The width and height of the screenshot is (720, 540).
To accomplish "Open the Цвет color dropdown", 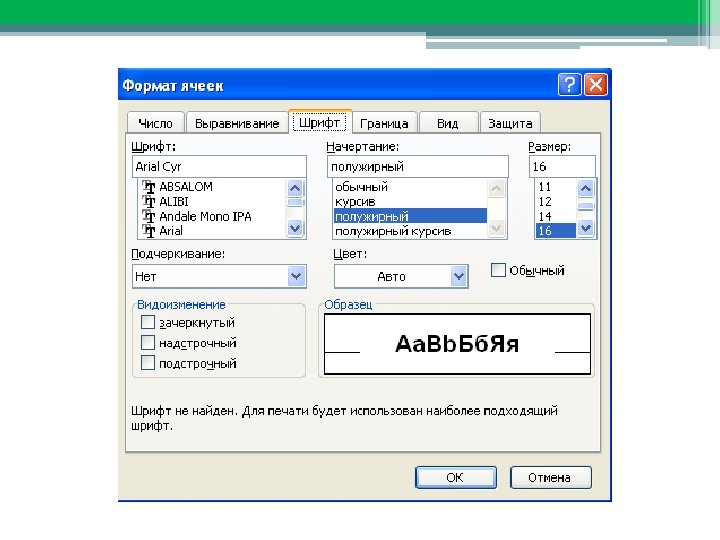I will pyautogui.click(x=458, y=276).
